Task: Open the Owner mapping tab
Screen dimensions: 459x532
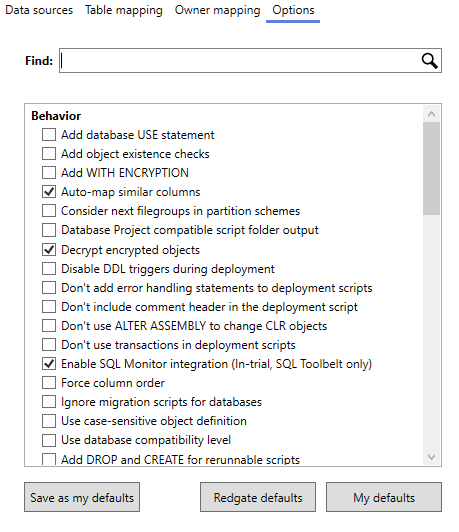Action: (217, 10)
